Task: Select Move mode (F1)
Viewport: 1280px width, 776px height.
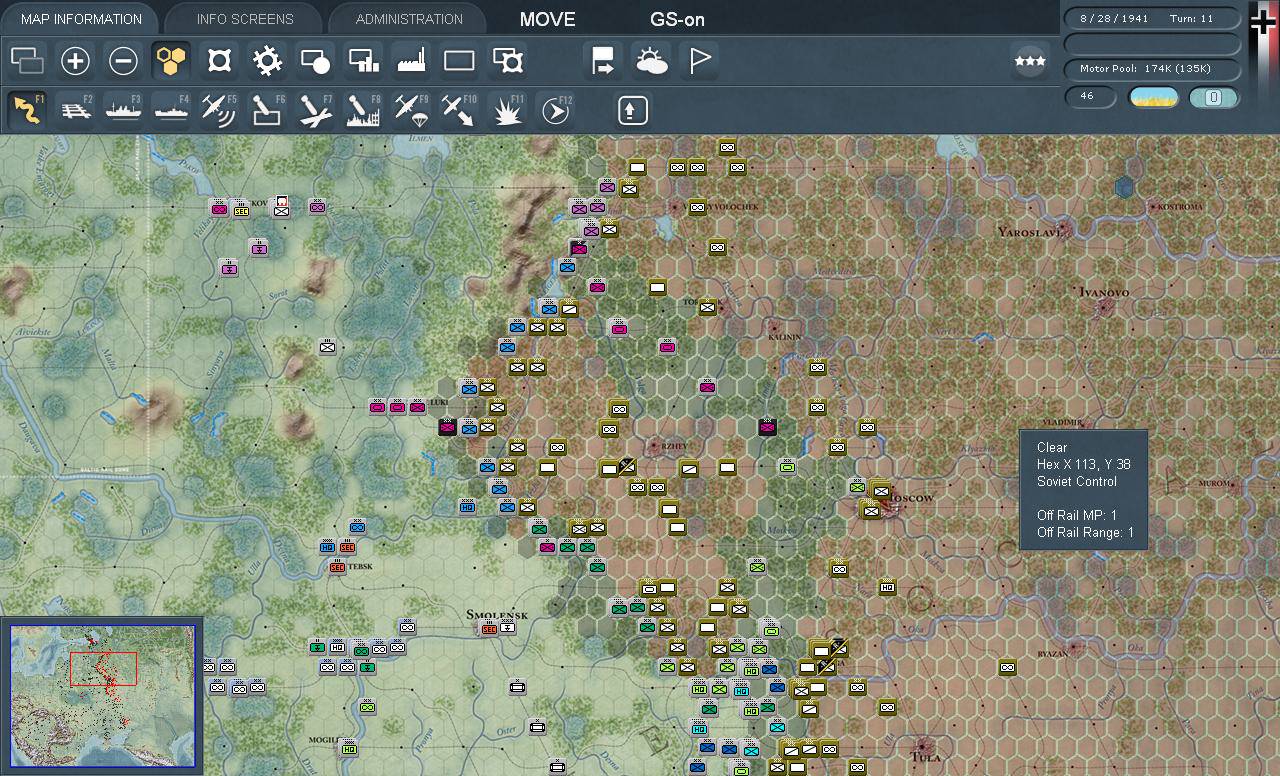Action: 27,109
